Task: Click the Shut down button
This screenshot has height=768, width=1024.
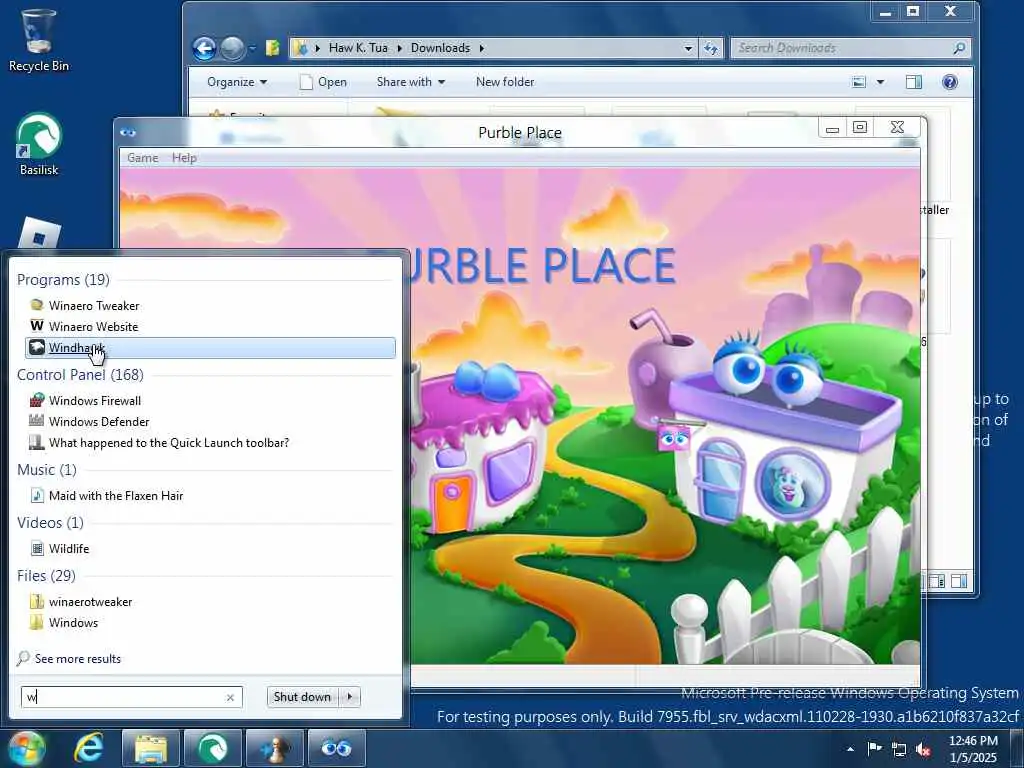Action: pyautogui.click(x=302, y=697)
